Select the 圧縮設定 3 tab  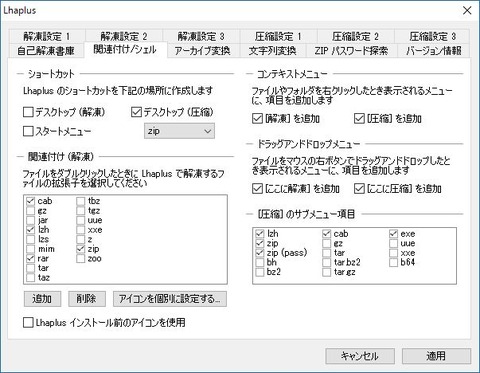pos(432,36)
